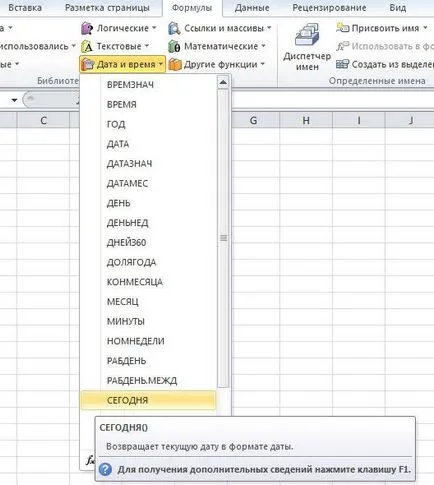Viewport: 434px width, 485px height.
Task: Open the Ссылки и массивы icon
Action: 174,29
